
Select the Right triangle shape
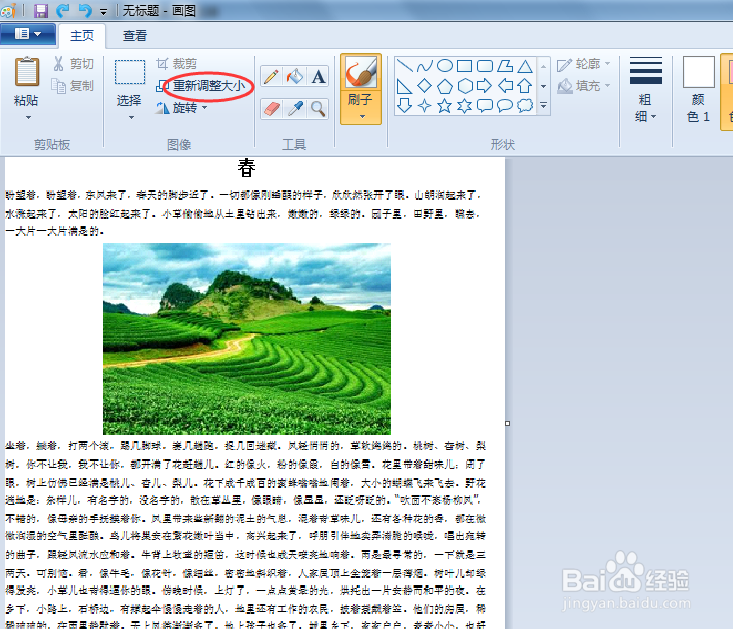click(x=404, y=86)
